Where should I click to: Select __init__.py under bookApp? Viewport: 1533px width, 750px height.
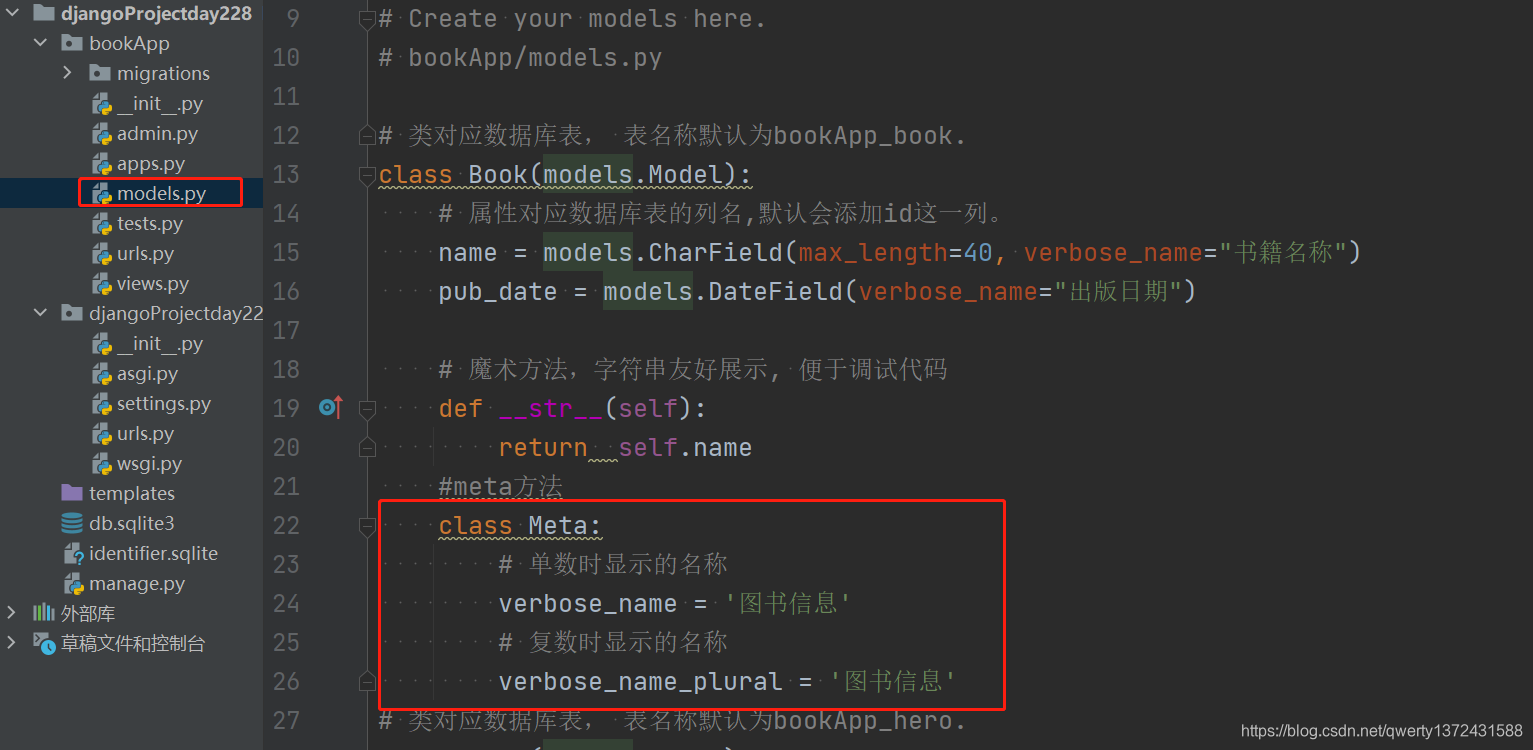[160, 103]
